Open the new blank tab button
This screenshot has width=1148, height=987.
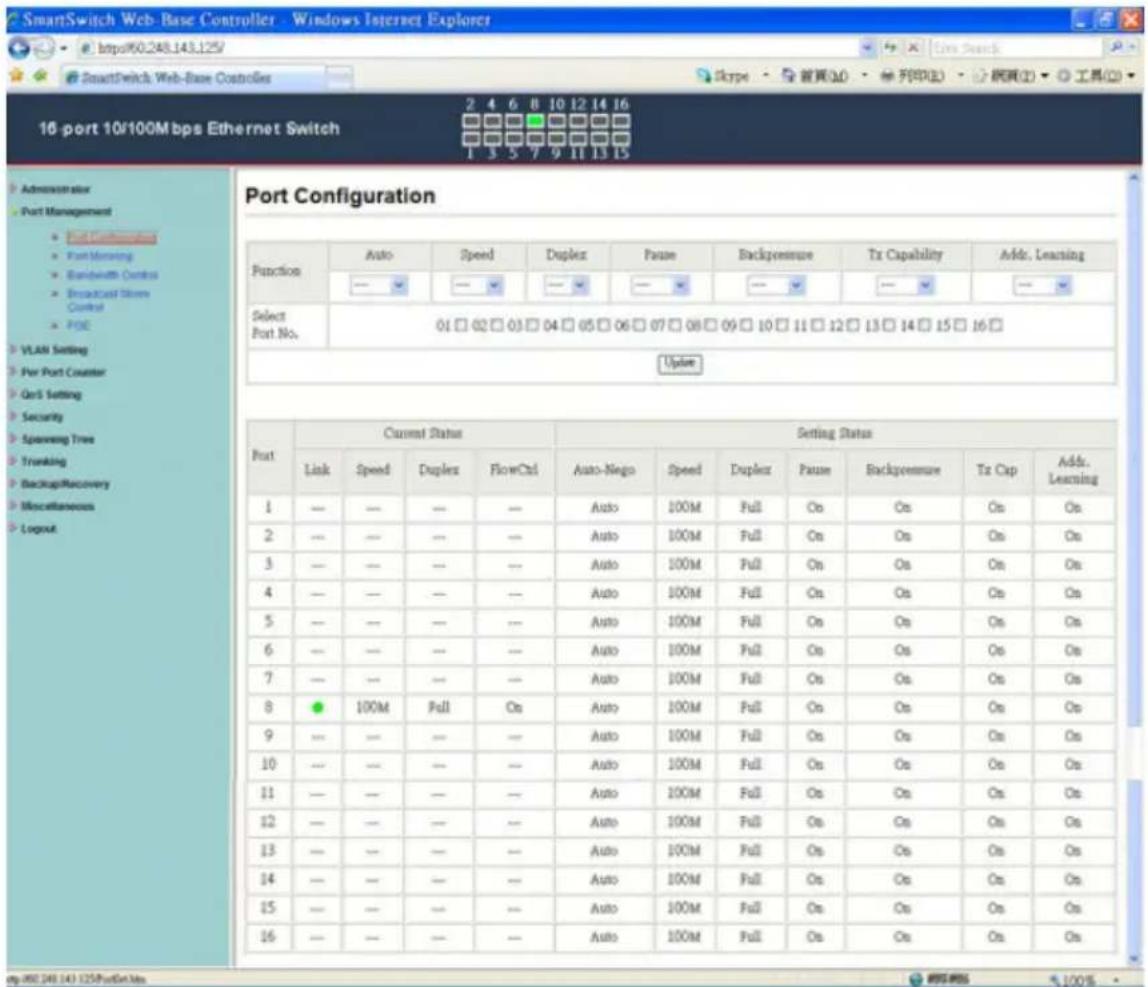click(x=339, y=77)
